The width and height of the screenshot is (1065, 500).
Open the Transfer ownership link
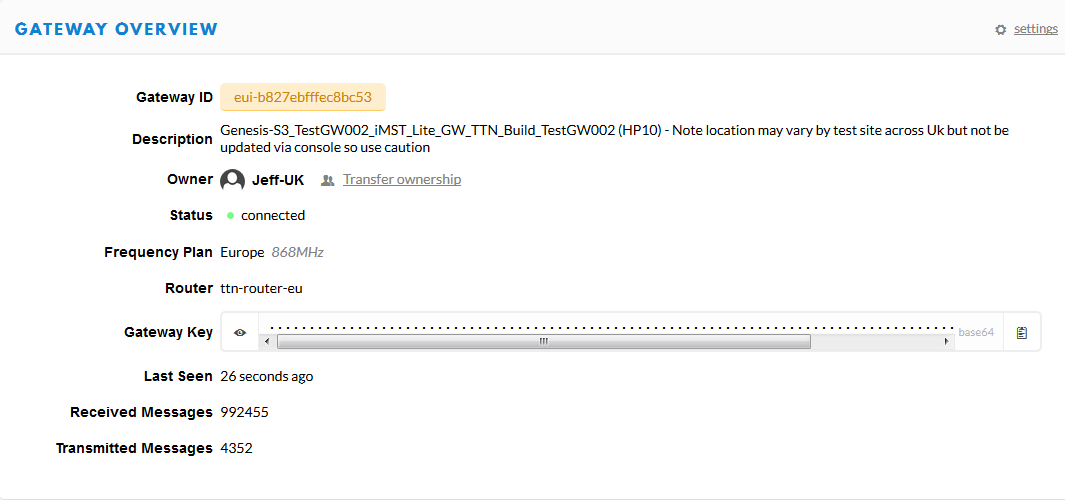click(402, 179)
